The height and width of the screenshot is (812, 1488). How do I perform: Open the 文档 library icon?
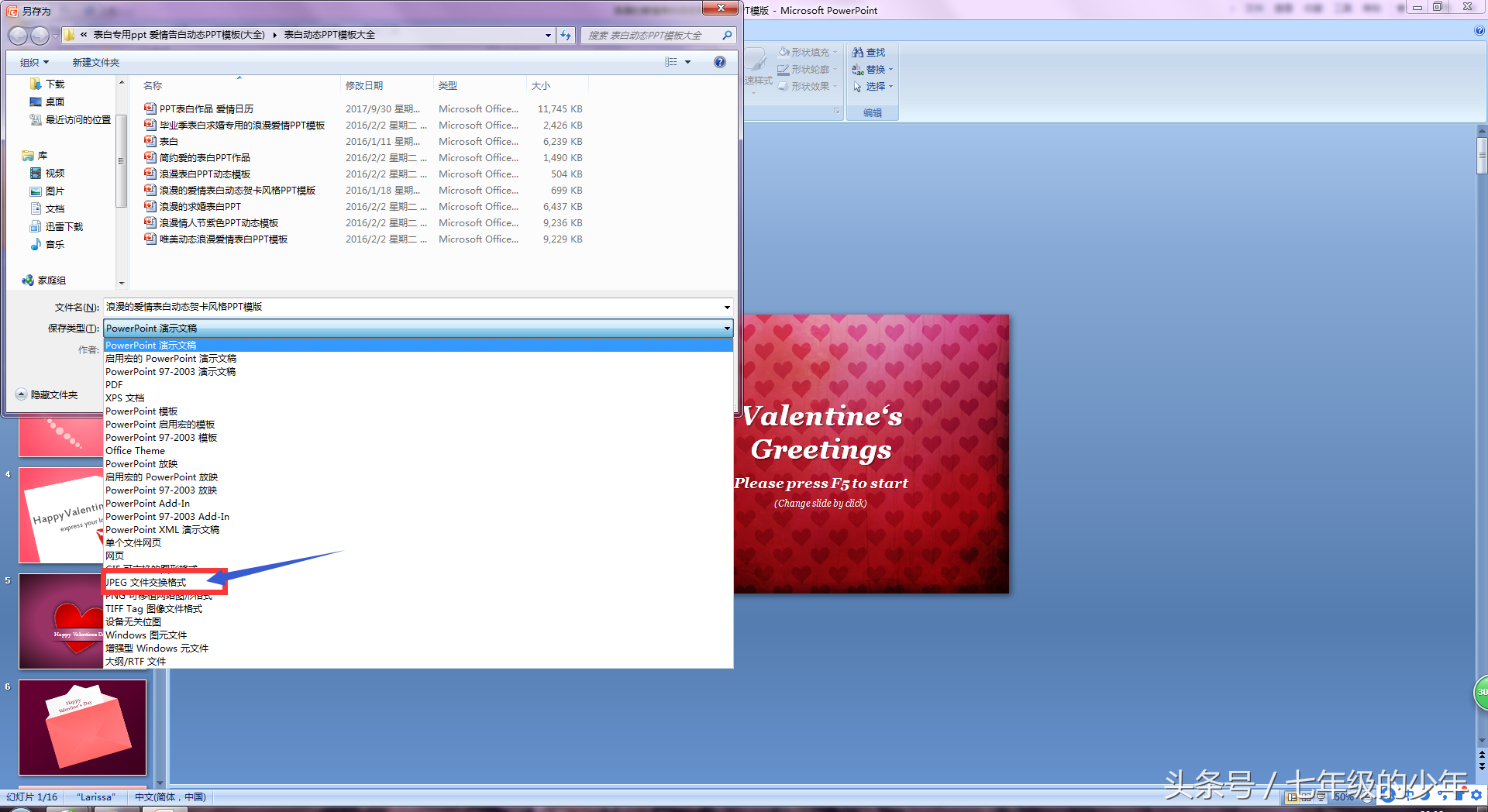pyautogui.click(x=36, y=208)
